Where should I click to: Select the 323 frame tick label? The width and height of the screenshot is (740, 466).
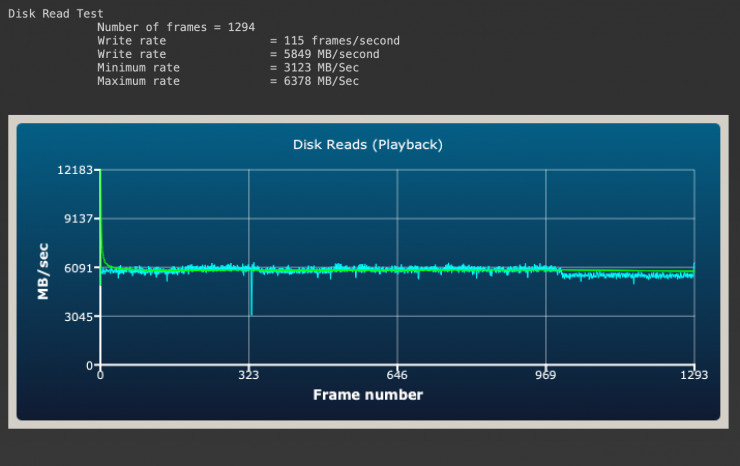249,376
